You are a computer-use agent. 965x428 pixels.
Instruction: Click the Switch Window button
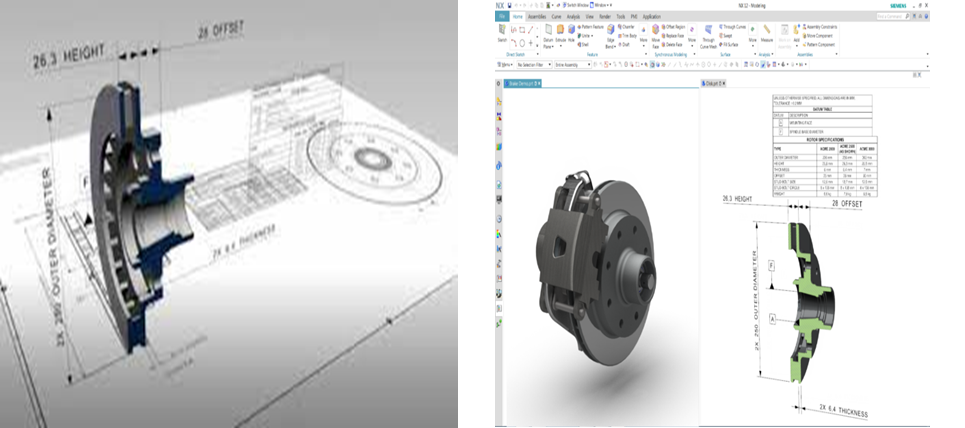[577, 6]
